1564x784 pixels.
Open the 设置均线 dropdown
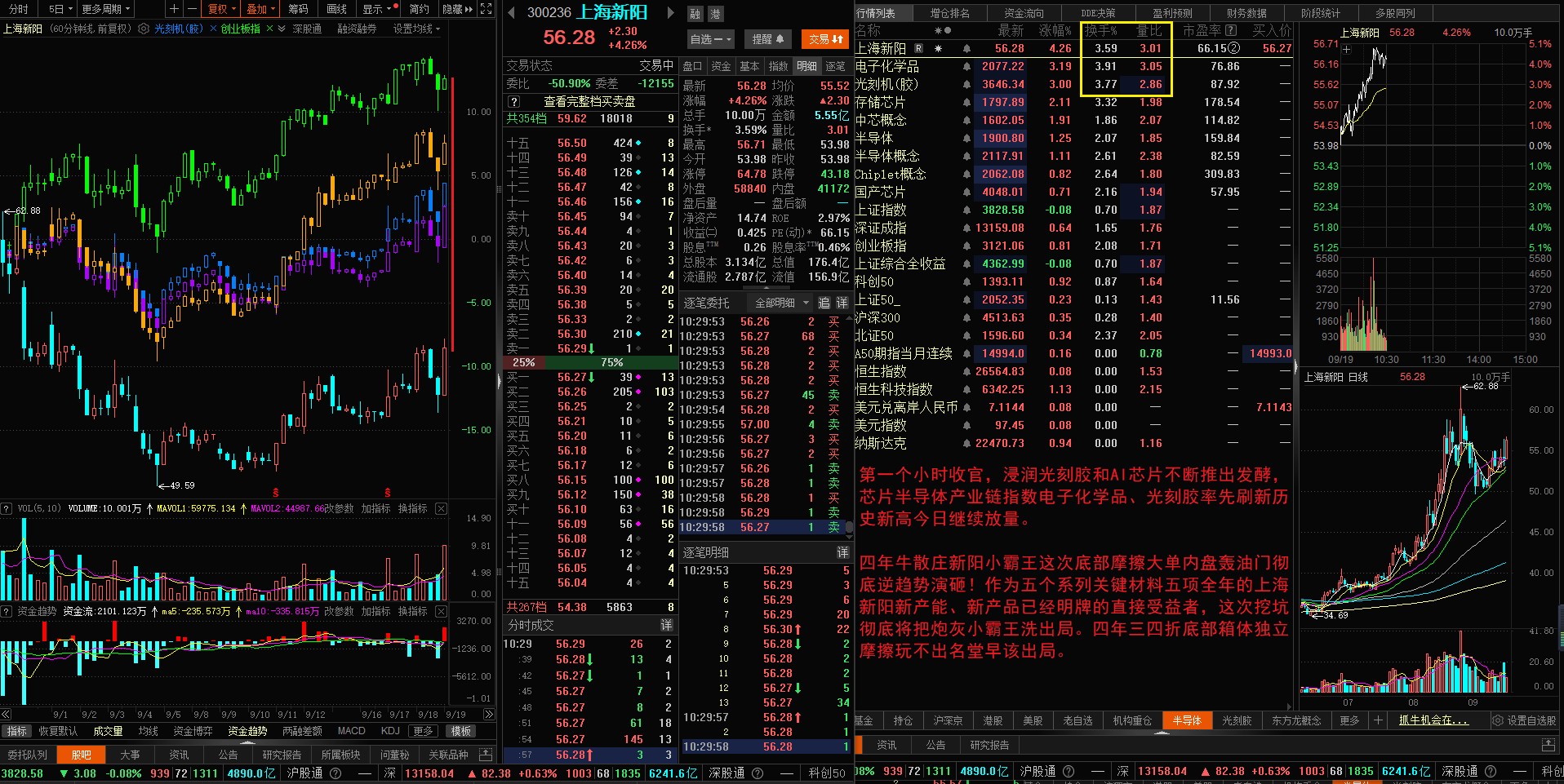416,29
